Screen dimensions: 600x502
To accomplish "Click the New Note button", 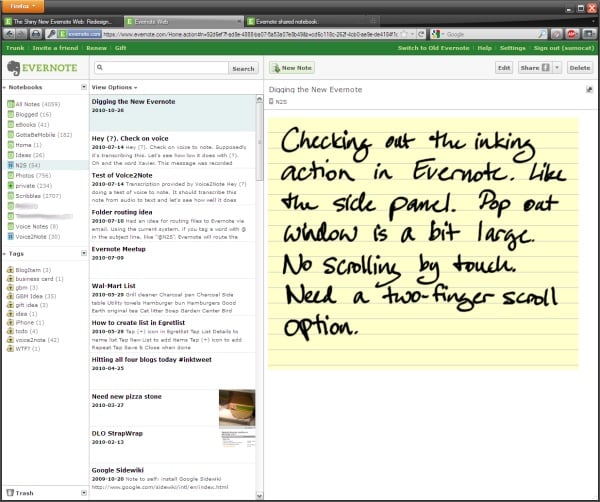I will pyautogui.click(x=292, y=68).
